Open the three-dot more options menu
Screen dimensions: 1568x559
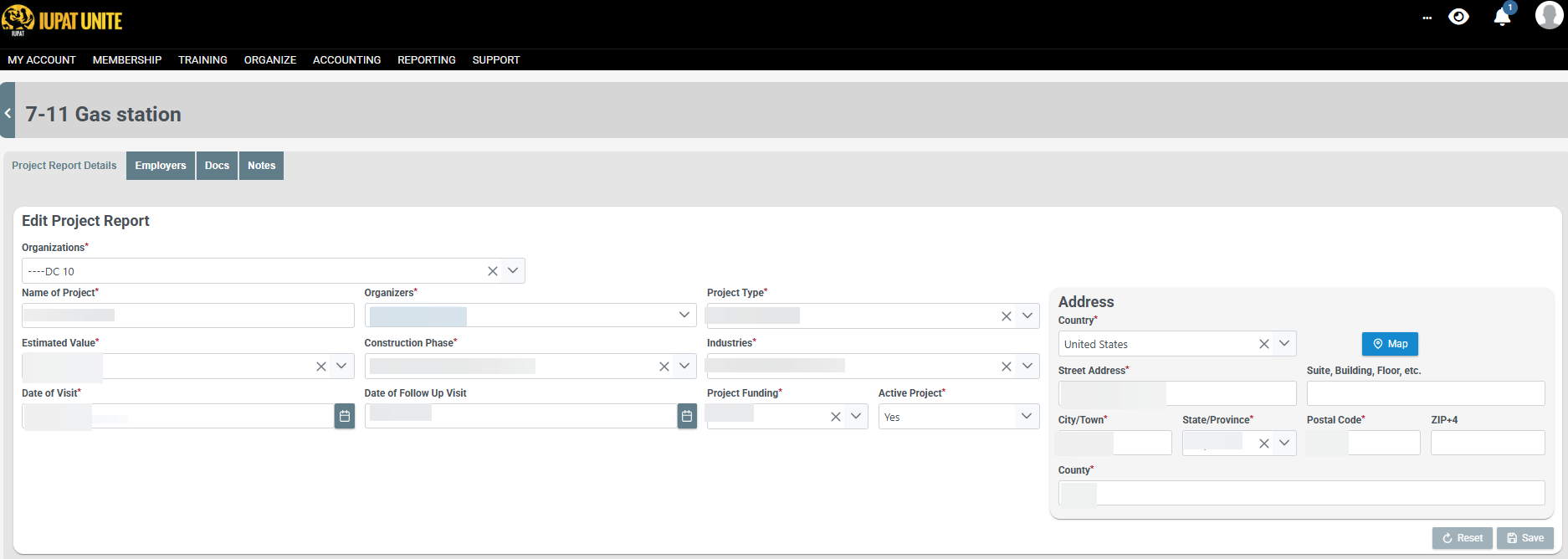pos(1427,18)
